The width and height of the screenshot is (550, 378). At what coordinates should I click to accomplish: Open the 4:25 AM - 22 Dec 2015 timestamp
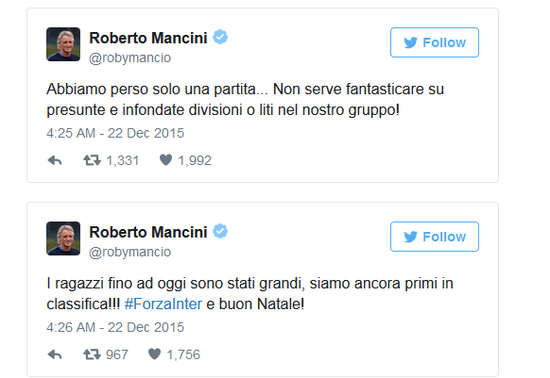pos(115,133)
